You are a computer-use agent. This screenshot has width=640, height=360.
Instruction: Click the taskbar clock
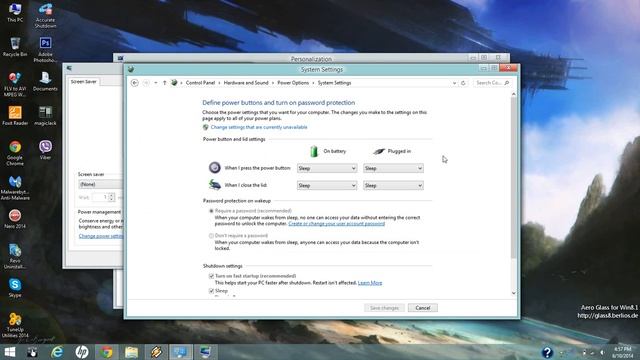(x=623, y=352)
